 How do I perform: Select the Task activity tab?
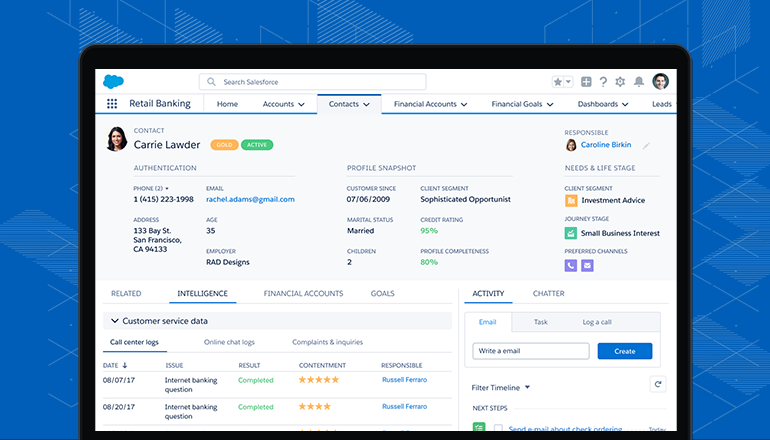tap(541, 322)
